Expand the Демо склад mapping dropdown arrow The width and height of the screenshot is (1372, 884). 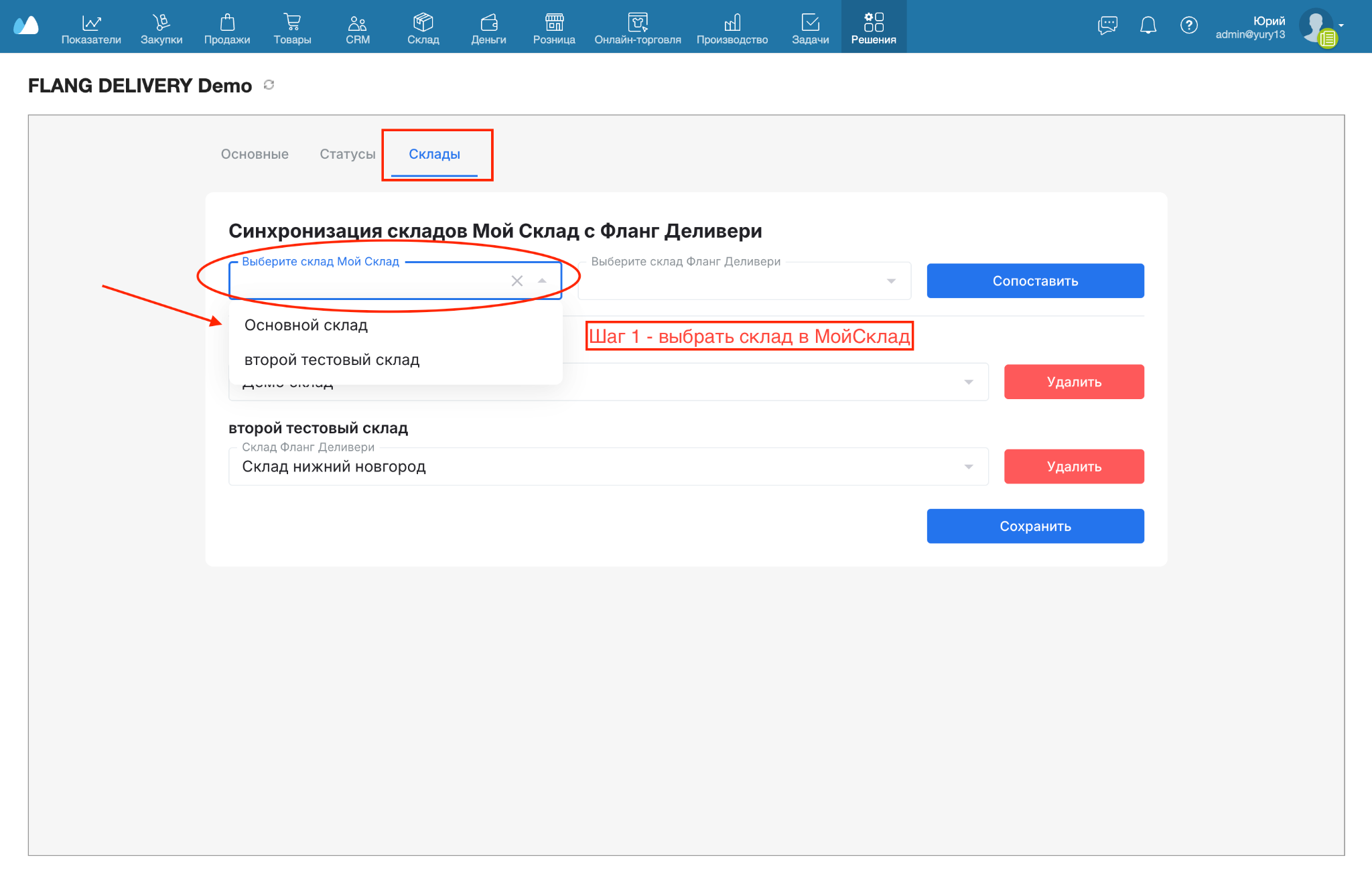(x=969, y=382)
